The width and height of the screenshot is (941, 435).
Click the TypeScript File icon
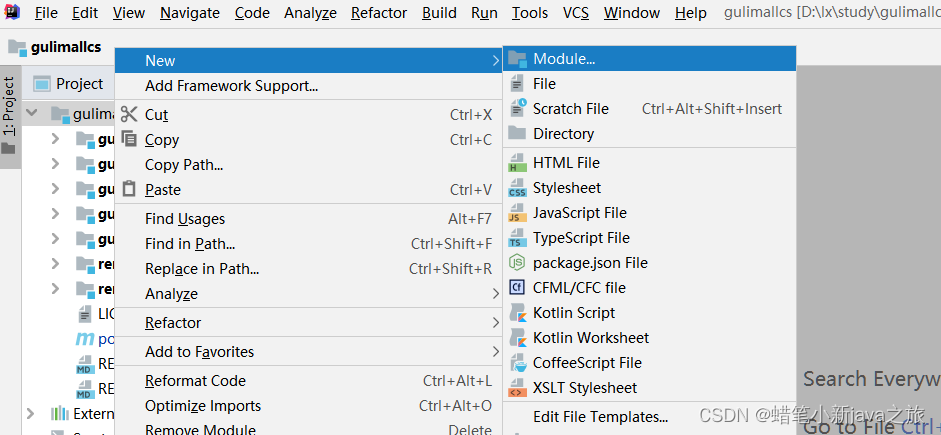tap(517, 238)
